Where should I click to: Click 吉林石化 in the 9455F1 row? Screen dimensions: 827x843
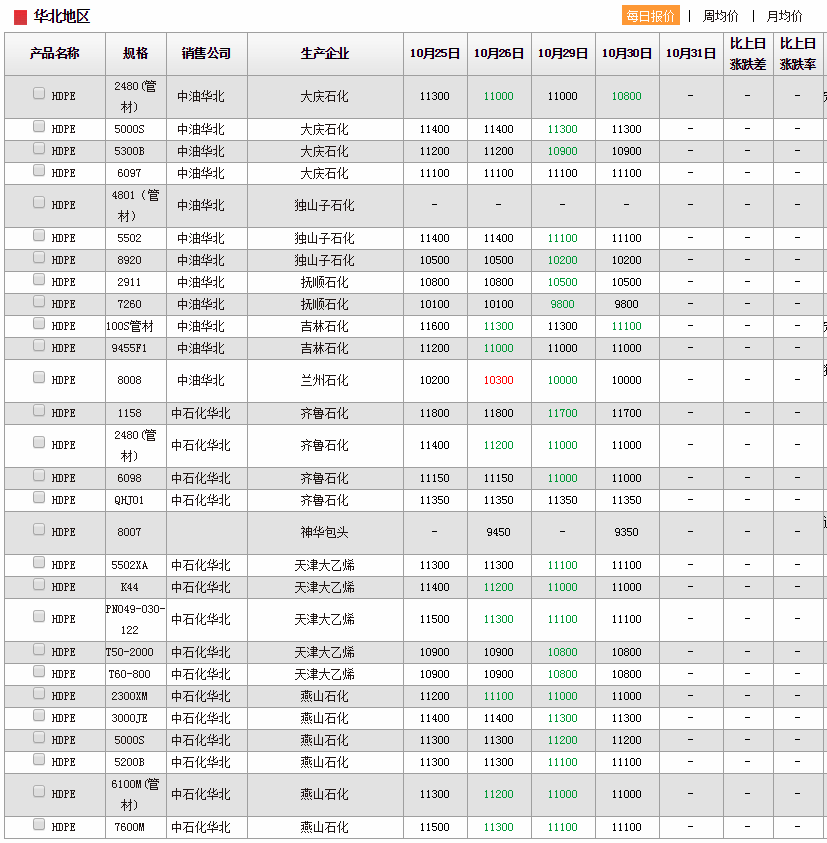pyautogui.click(x=324, y=348)
